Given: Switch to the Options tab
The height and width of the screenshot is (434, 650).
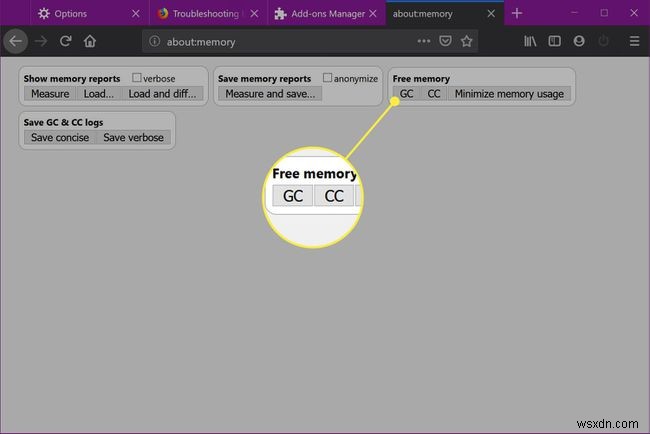Looking at the screenshot, I should pyautogui.click(x=89, y=14).
